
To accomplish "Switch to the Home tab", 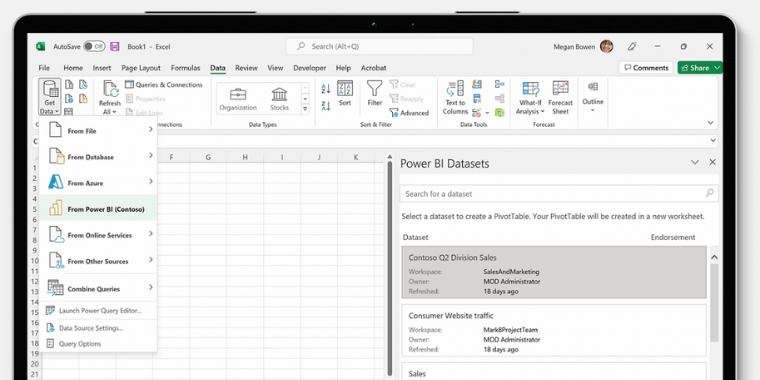I will coord(73,68).
